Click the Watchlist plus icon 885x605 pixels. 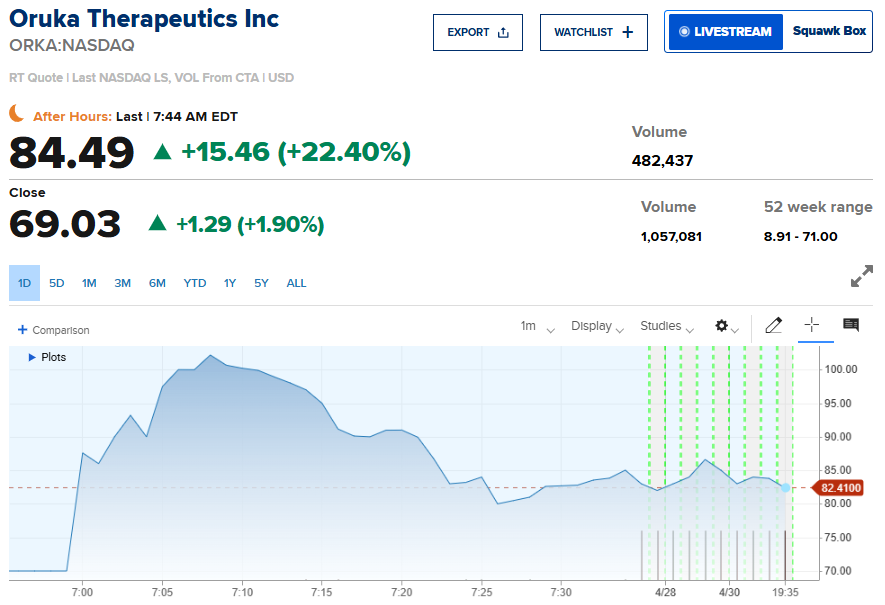[628, 32]
